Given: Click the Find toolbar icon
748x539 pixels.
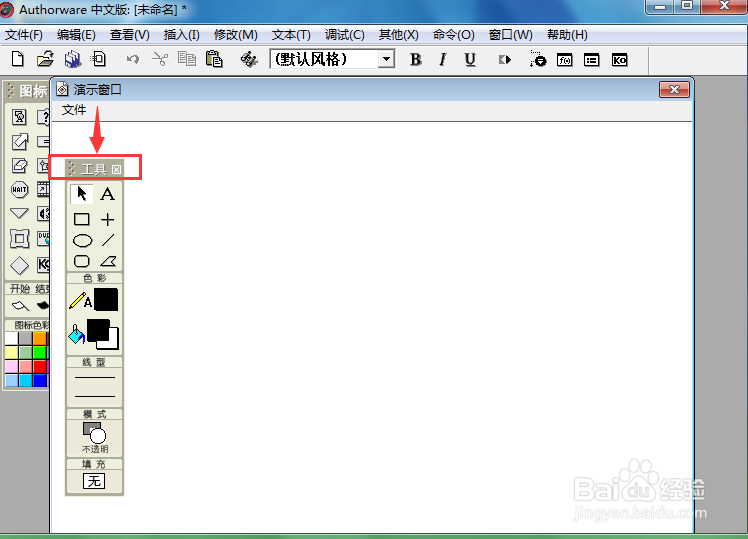Looking at the screenshot, I should [x=249, y=59].
